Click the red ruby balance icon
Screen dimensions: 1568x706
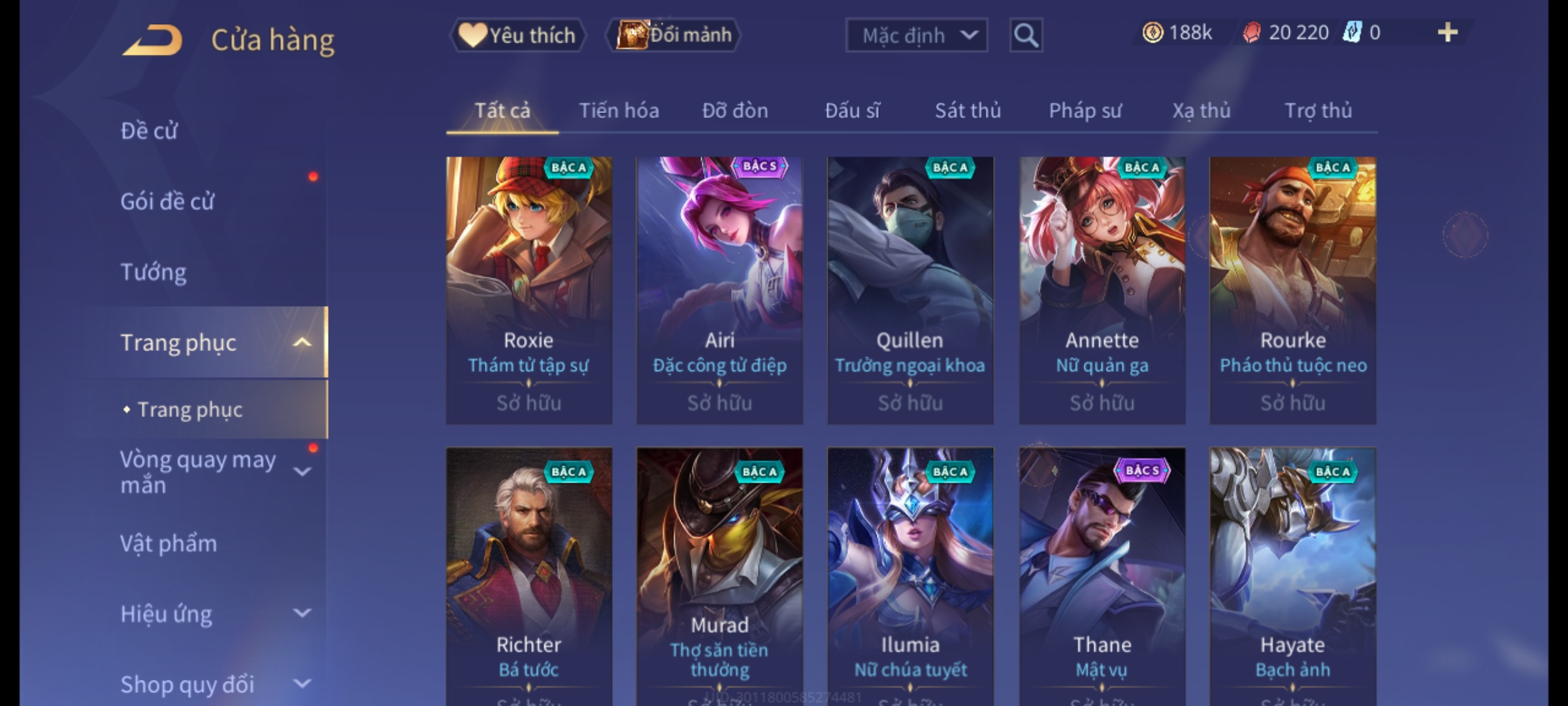pyautogui.click(x=1252, y=33)
